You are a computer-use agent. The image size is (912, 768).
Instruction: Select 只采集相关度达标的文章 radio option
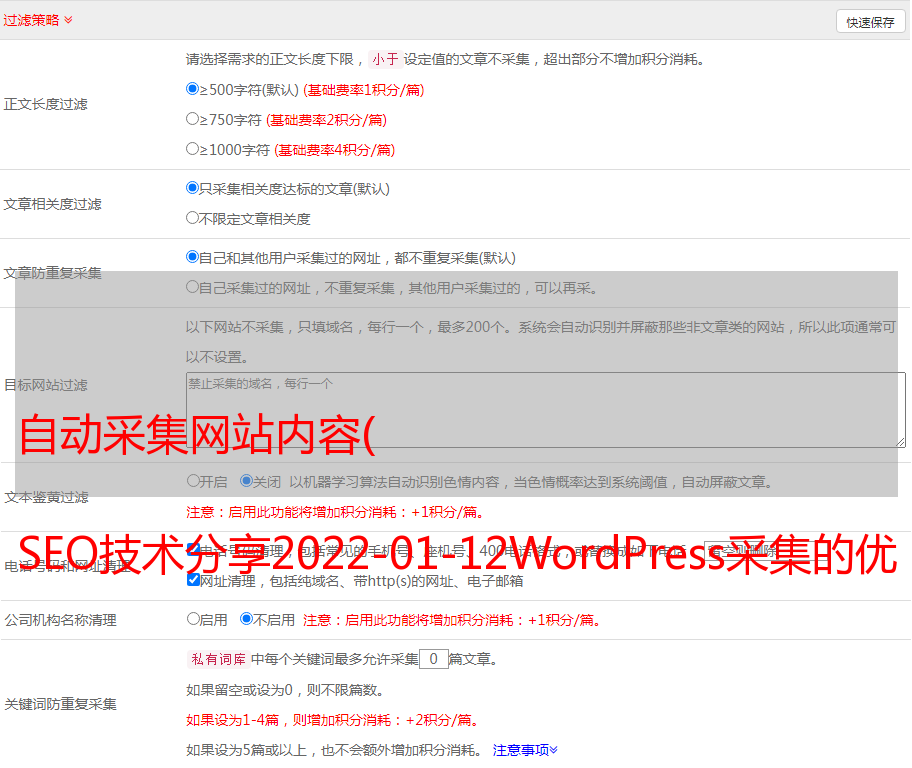click(193, 188)
